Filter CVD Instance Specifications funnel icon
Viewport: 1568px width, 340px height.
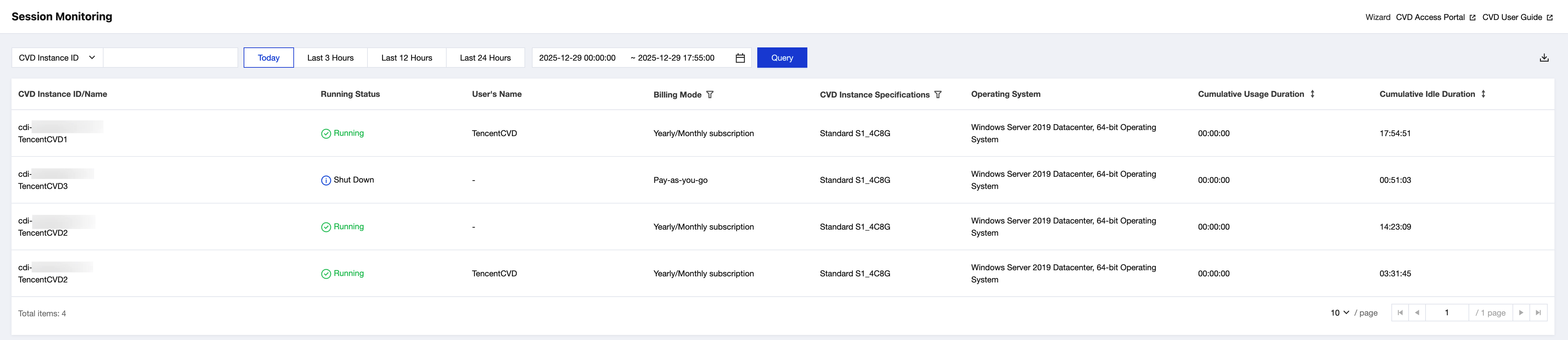pos(938,94)
